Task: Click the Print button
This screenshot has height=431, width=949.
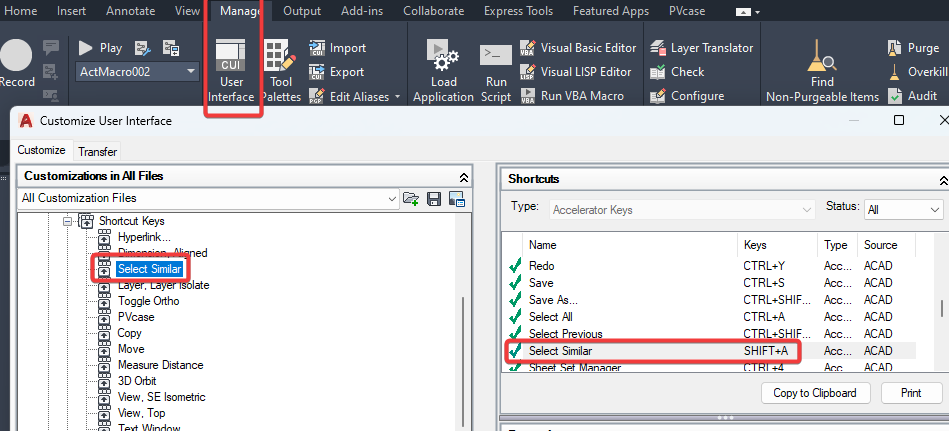Action: click(x=911, y=393)
